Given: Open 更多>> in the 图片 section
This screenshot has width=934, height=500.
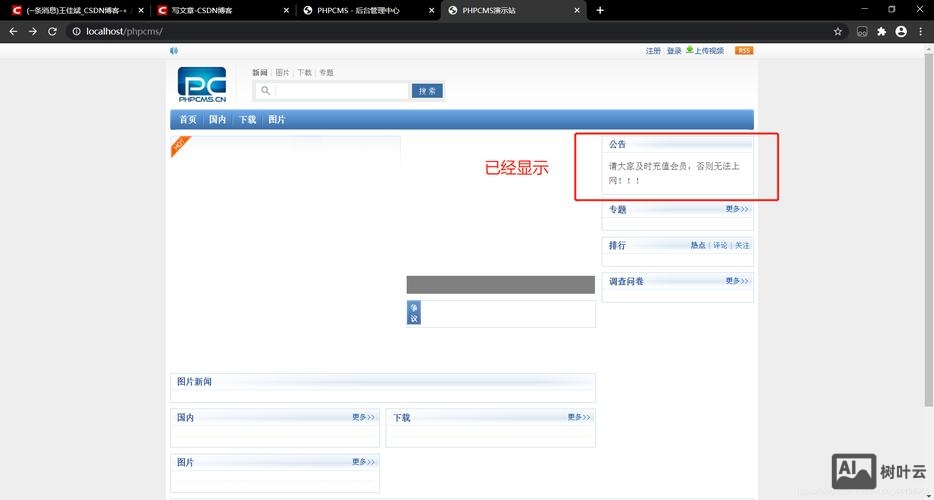Looking at the screenshot, I should pyautogui.click(x=363, y=462).
